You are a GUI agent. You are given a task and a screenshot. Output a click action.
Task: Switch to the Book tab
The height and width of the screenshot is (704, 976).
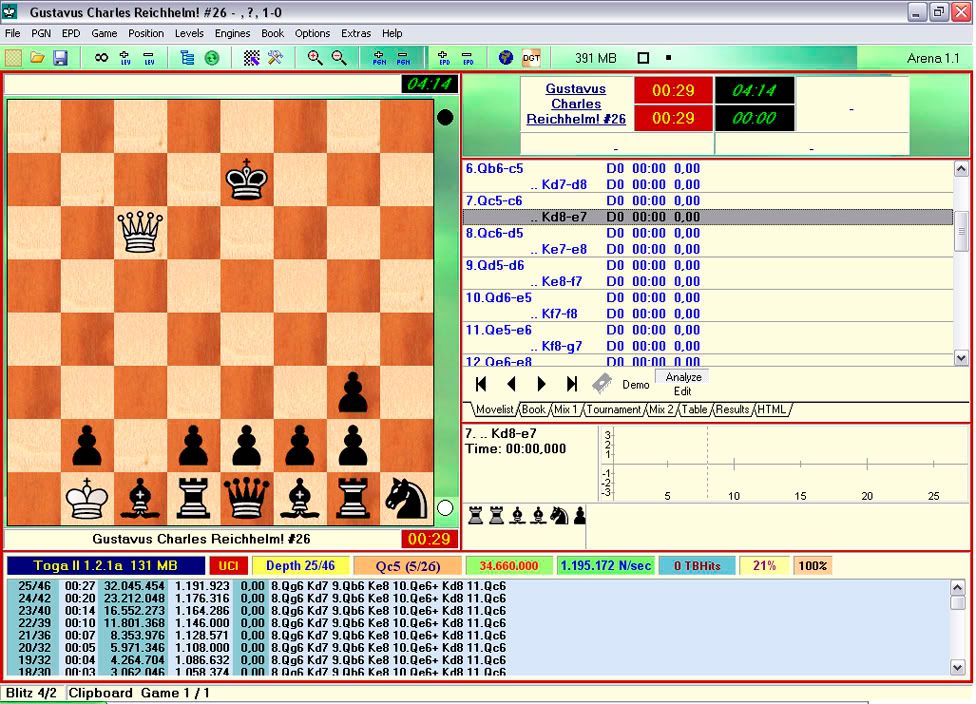[534, 410]
